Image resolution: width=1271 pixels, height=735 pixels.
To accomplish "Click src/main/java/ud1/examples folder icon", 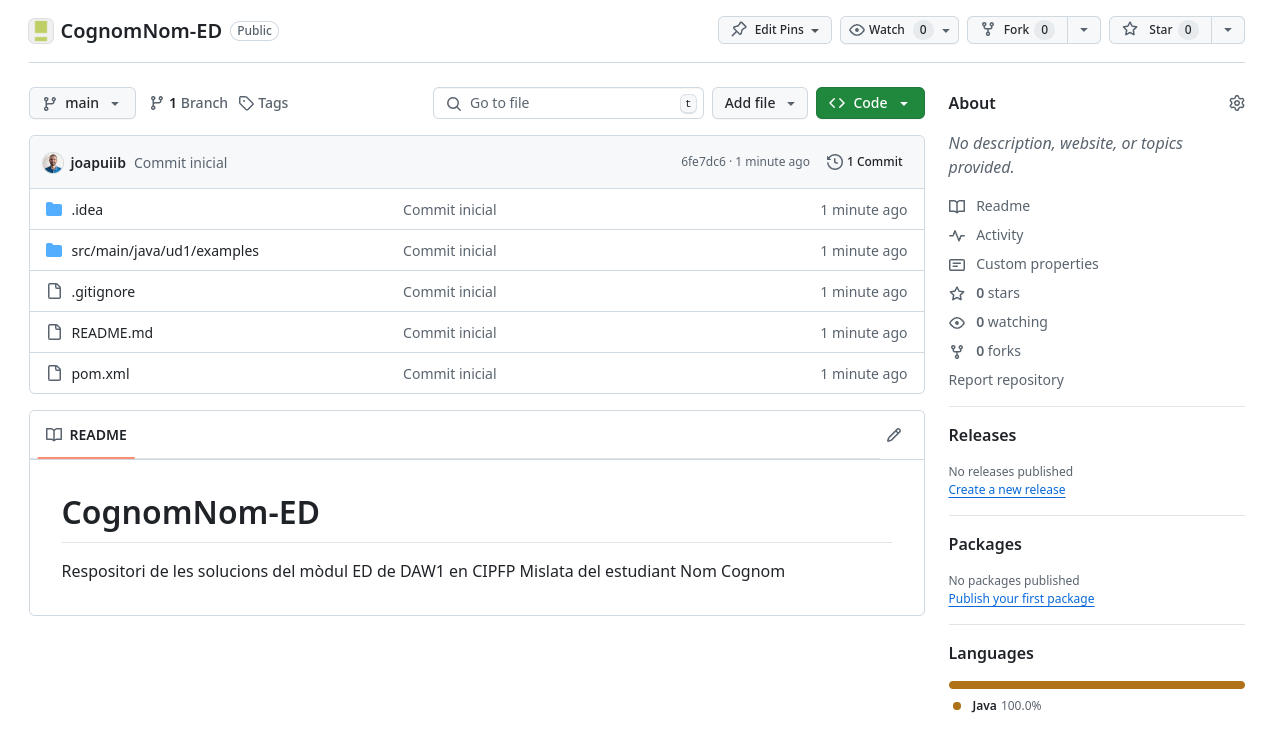I will coord(54,250).
